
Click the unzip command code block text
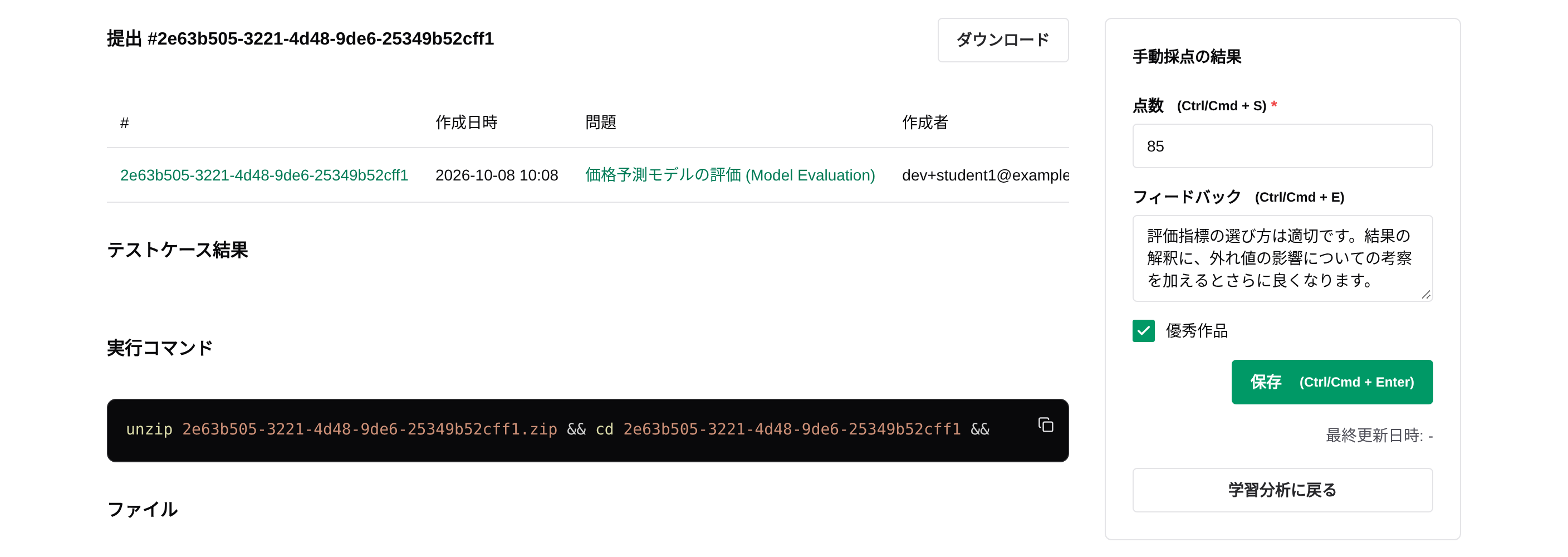coord(557,429)
